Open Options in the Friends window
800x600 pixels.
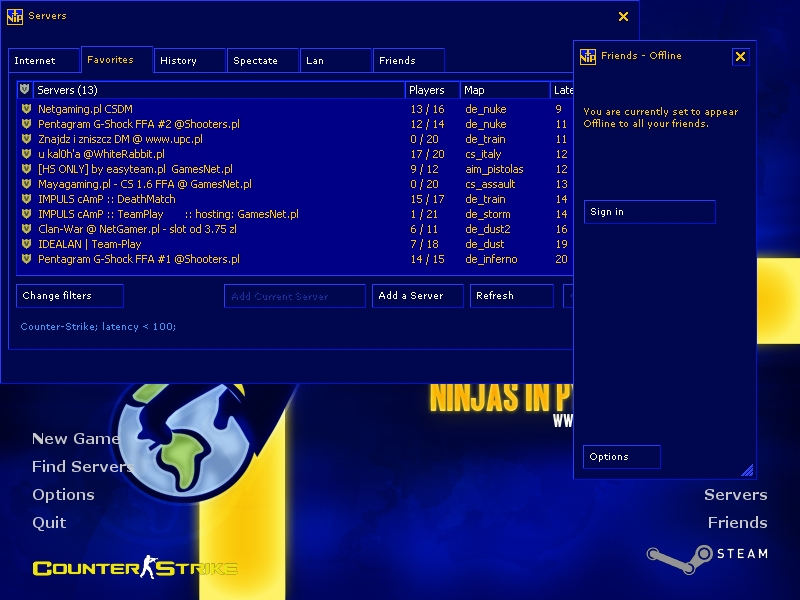click(622, 457)
